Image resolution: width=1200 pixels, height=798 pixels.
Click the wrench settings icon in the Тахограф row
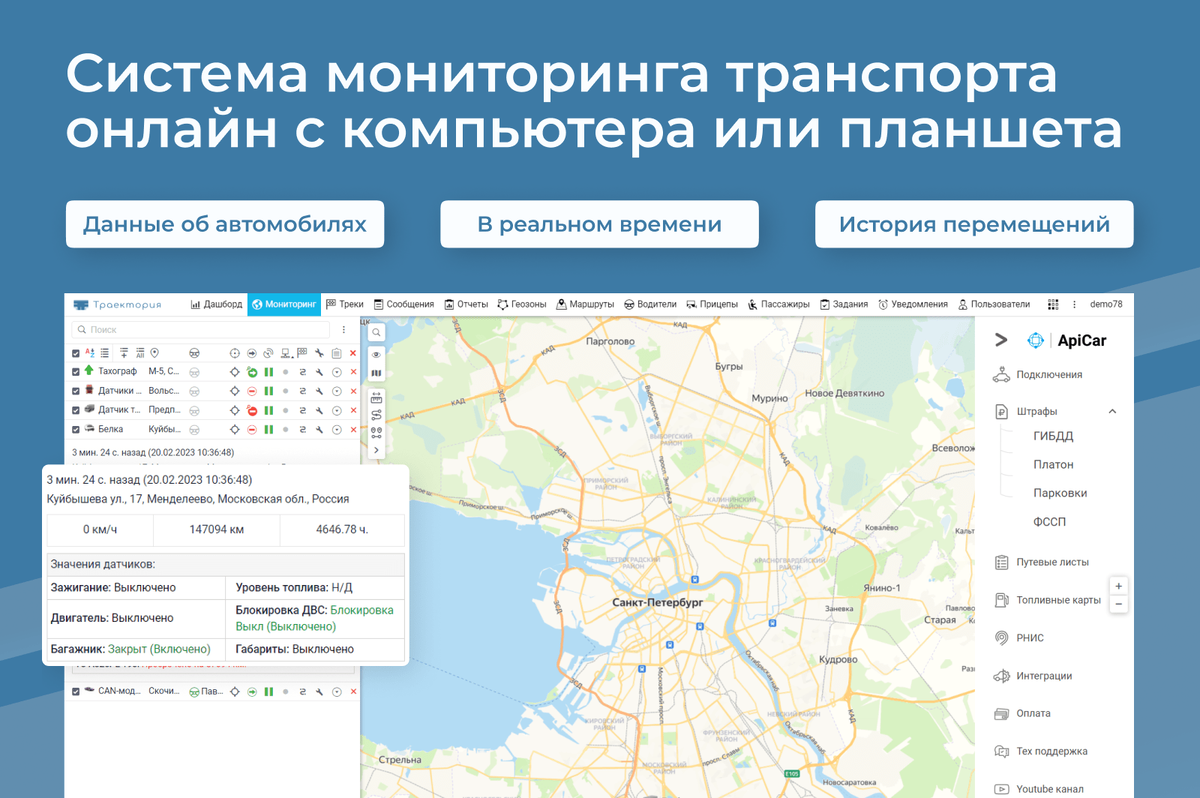point(318,371)
